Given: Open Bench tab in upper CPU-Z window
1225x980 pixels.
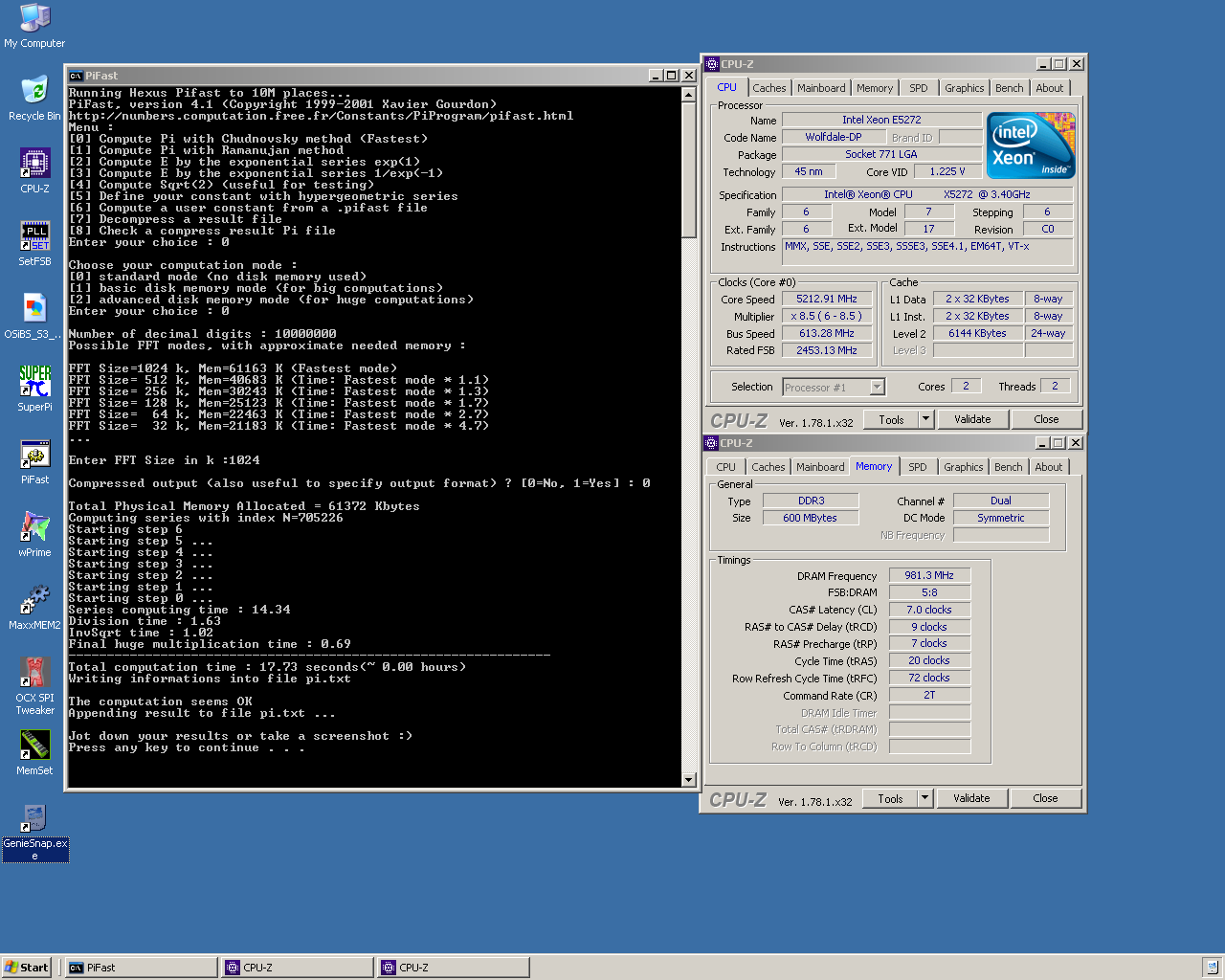Looking at the screenshot, I should [x=1009, y=88].
